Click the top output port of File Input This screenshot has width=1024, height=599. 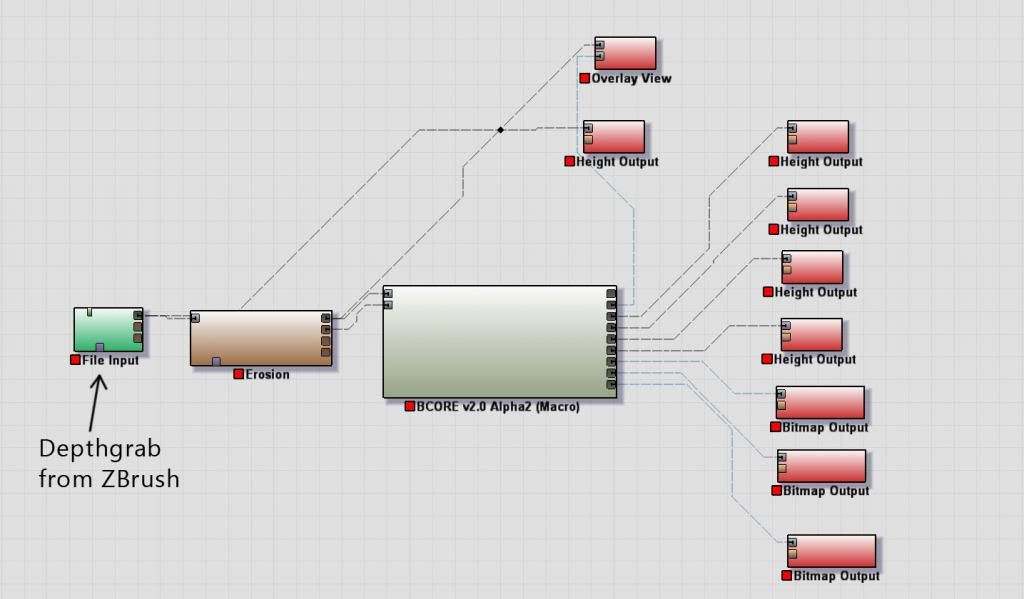click(x=138, y=316)
